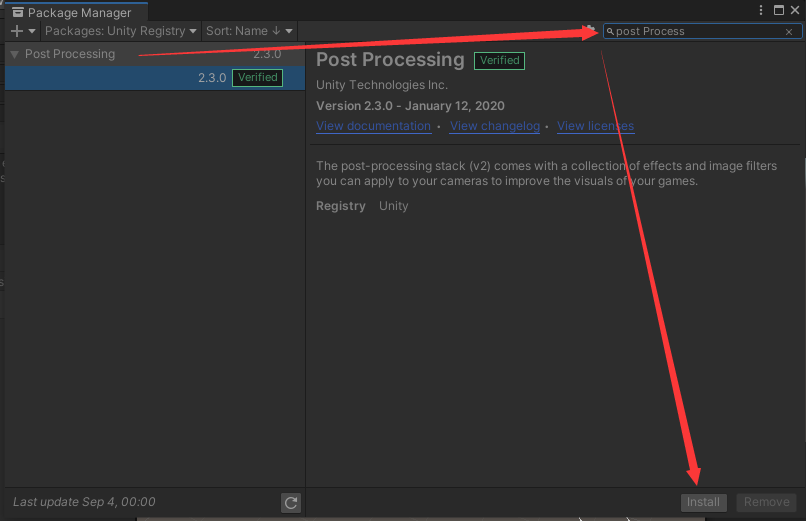Click the Last update Sep 4 status text

(84, 502)
